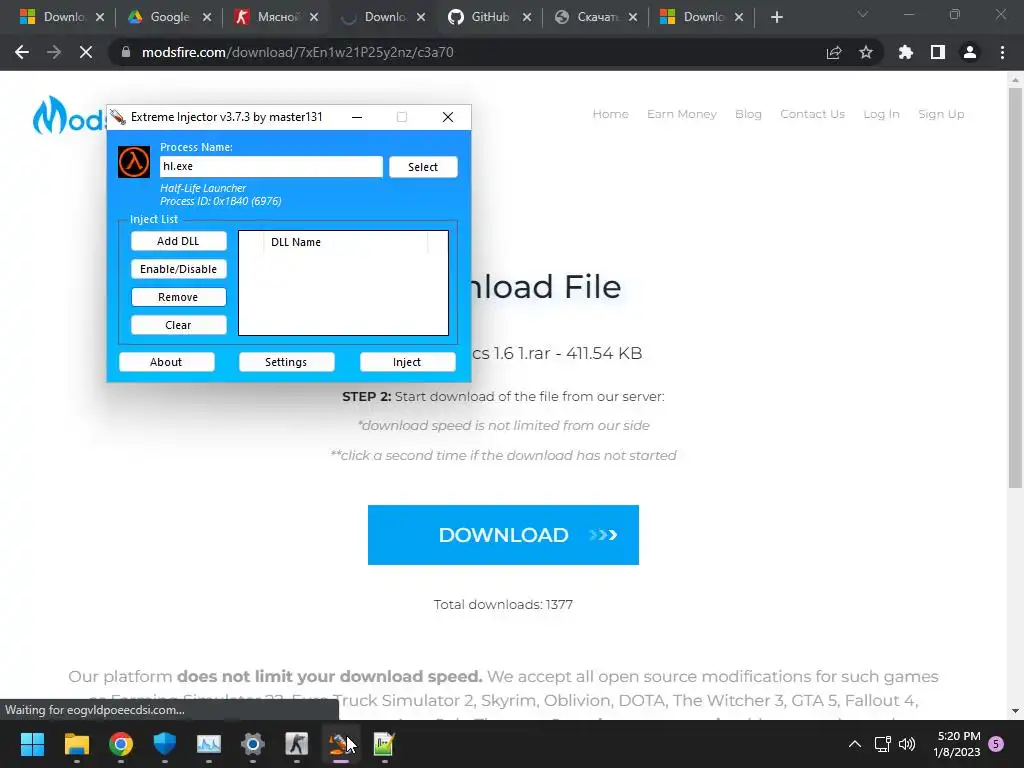This screenshot has height=768, width=1024.
Task: Open a new browser tab
Action: [776, 17]
